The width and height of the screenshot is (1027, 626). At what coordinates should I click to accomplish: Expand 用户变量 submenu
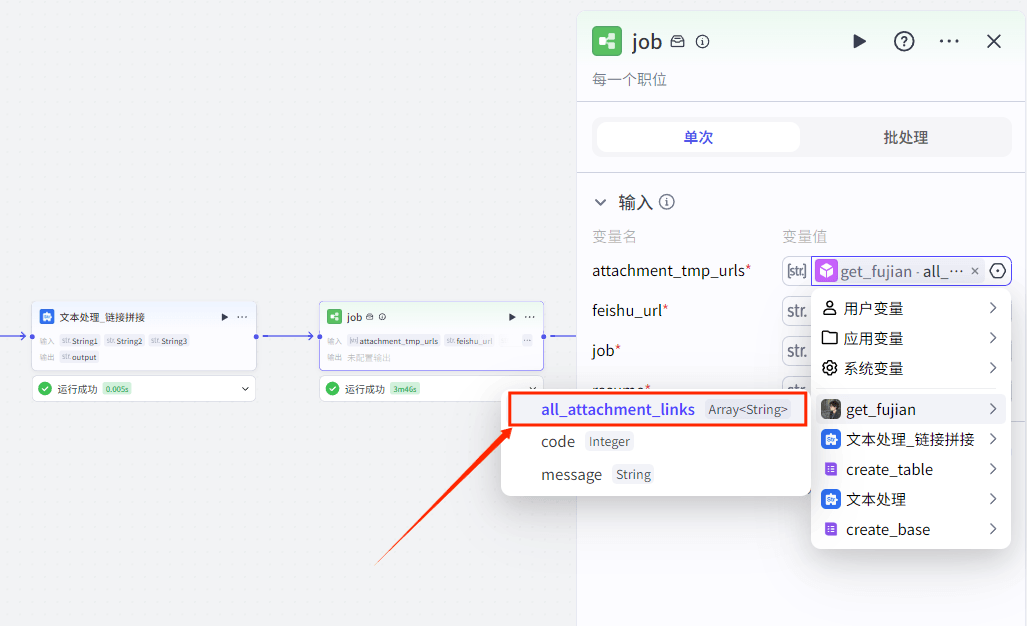pos(910,308)
